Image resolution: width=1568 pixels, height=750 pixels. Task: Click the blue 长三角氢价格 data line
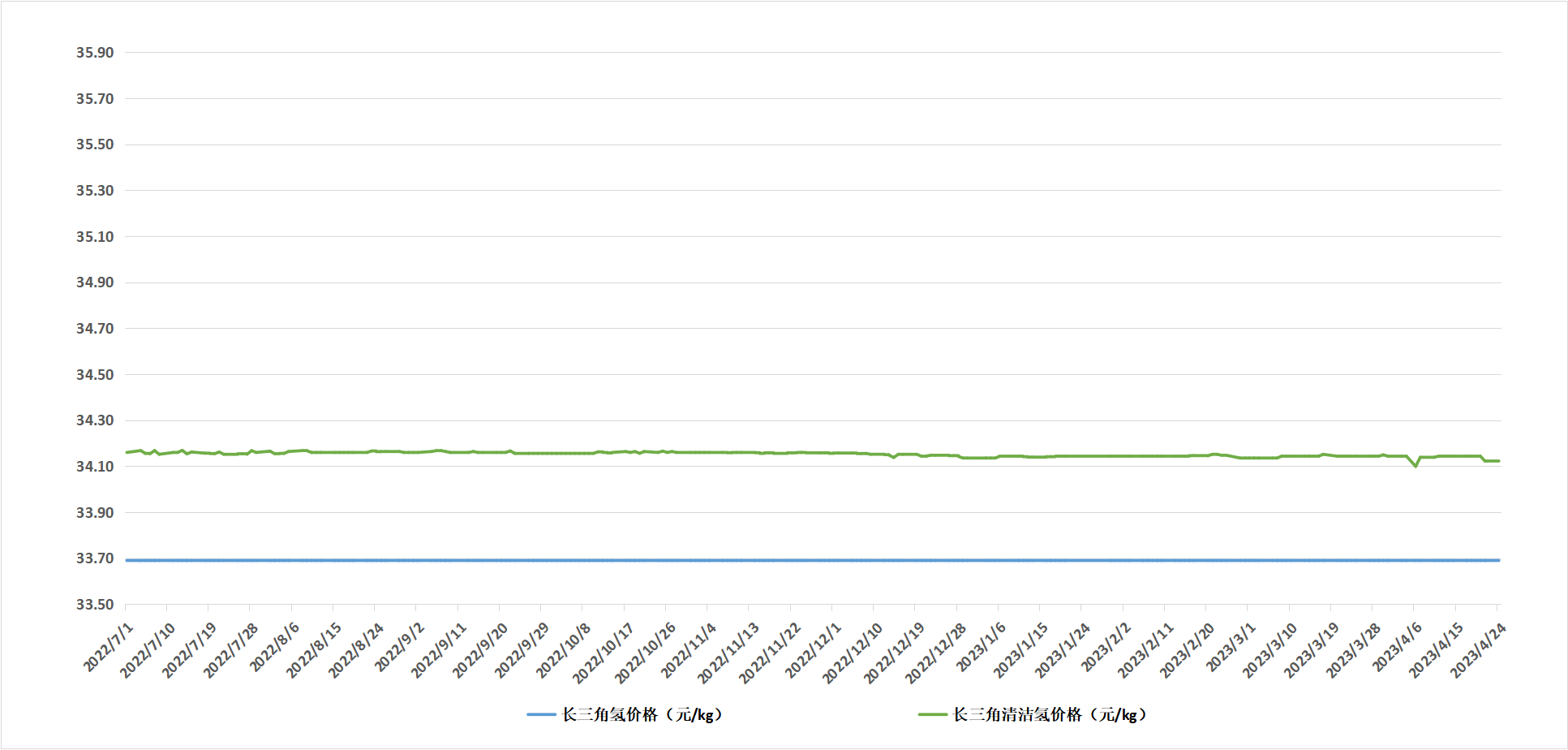point(812,560)
